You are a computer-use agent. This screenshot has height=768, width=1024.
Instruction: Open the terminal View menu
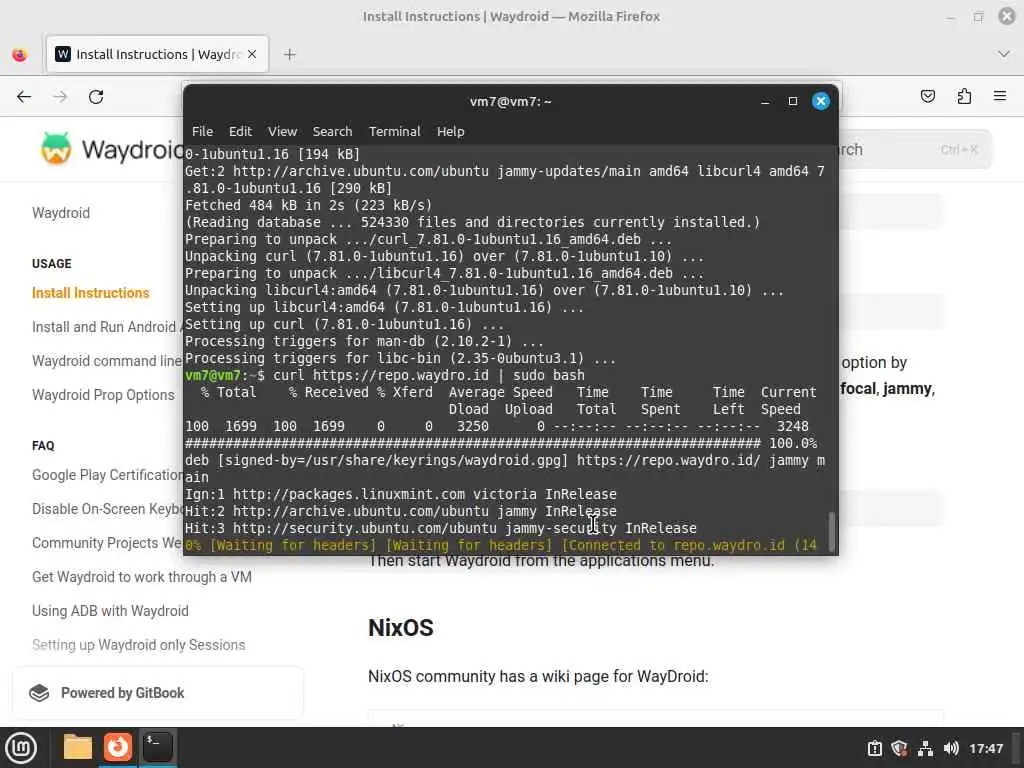(x=282, y=131)
